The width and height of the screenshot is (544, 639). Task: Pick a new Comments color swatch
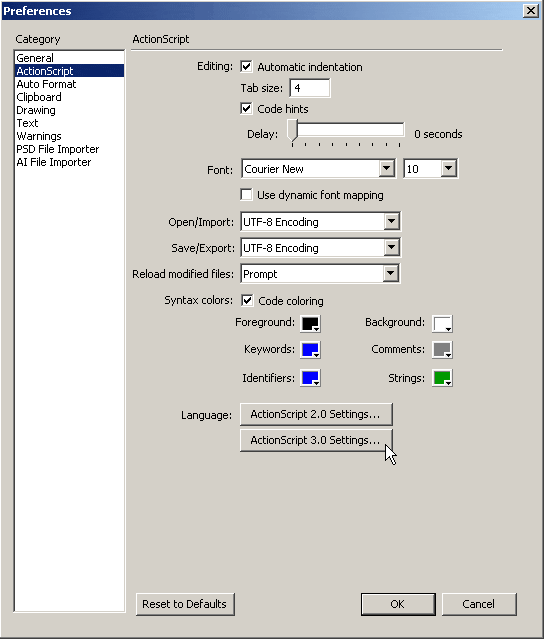(x=442, y=350)
